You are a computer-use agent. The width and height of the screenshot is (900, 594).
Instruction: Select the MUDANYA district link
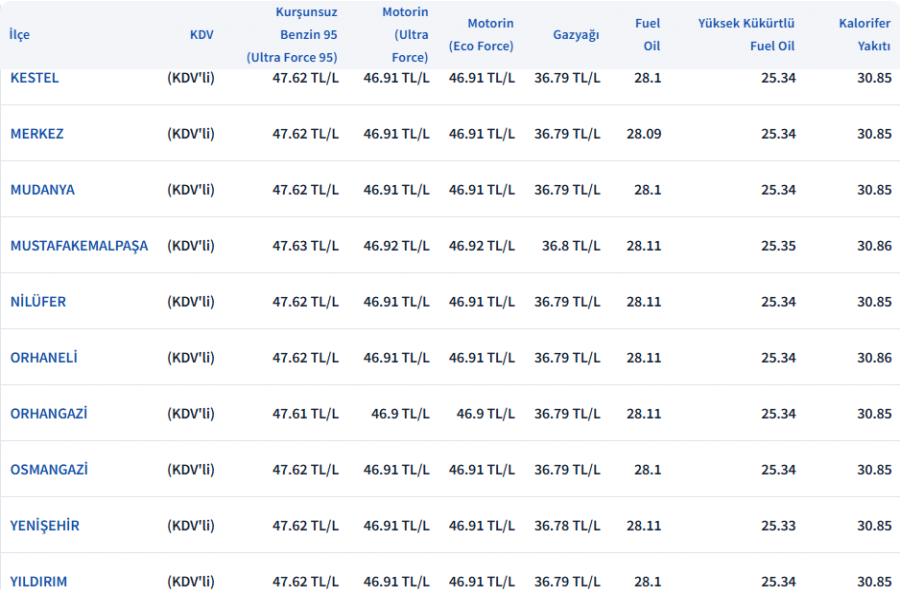(x=42, y=190)
